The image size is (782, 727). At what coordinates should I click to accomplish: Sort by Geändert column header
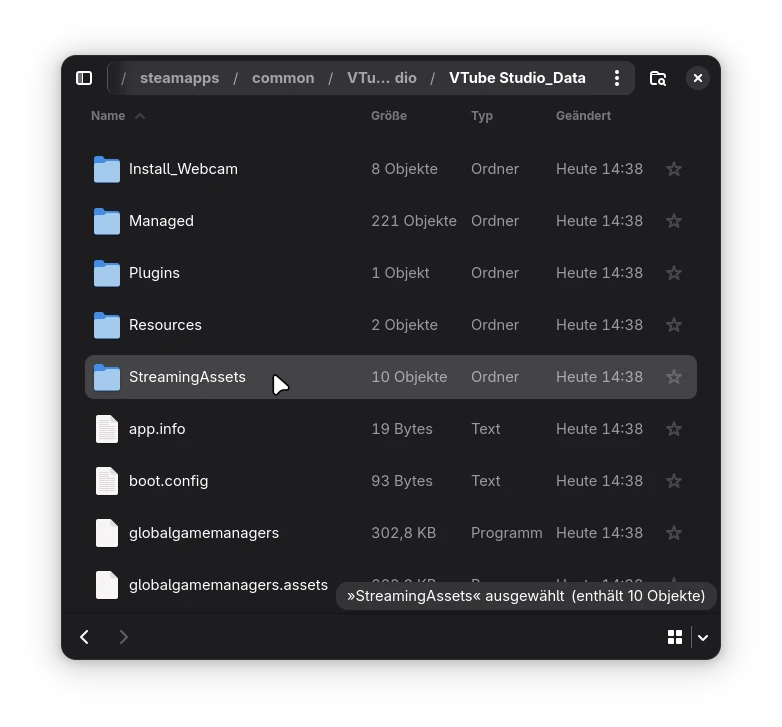pos(584,116)
